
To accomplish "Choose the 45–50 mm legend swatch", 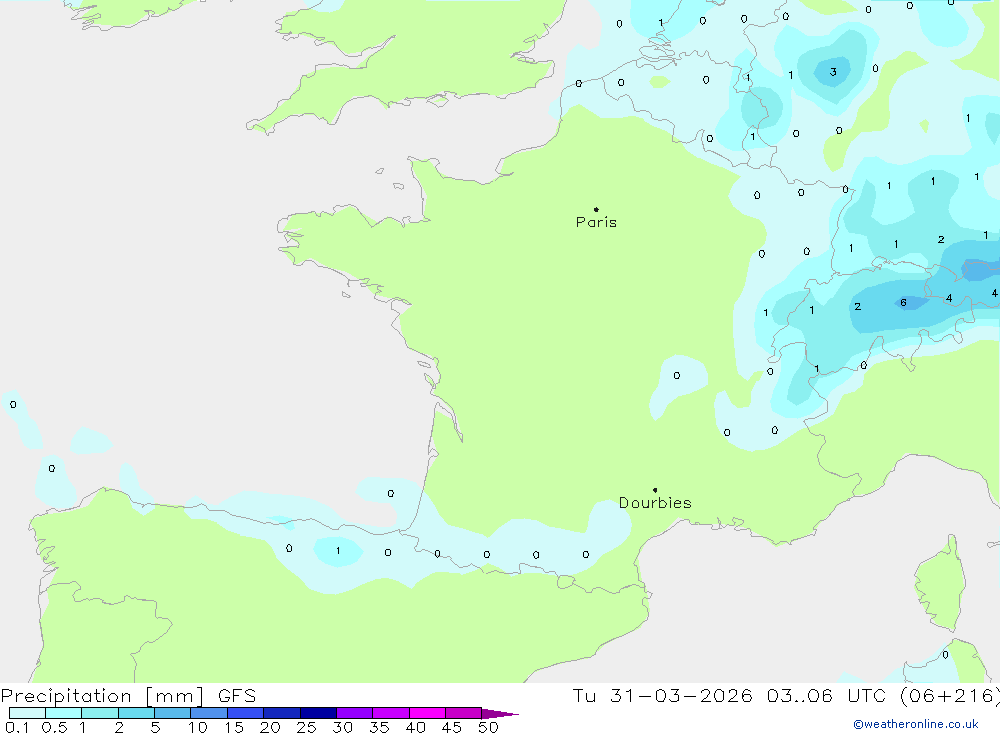I will tap(464, 713).
